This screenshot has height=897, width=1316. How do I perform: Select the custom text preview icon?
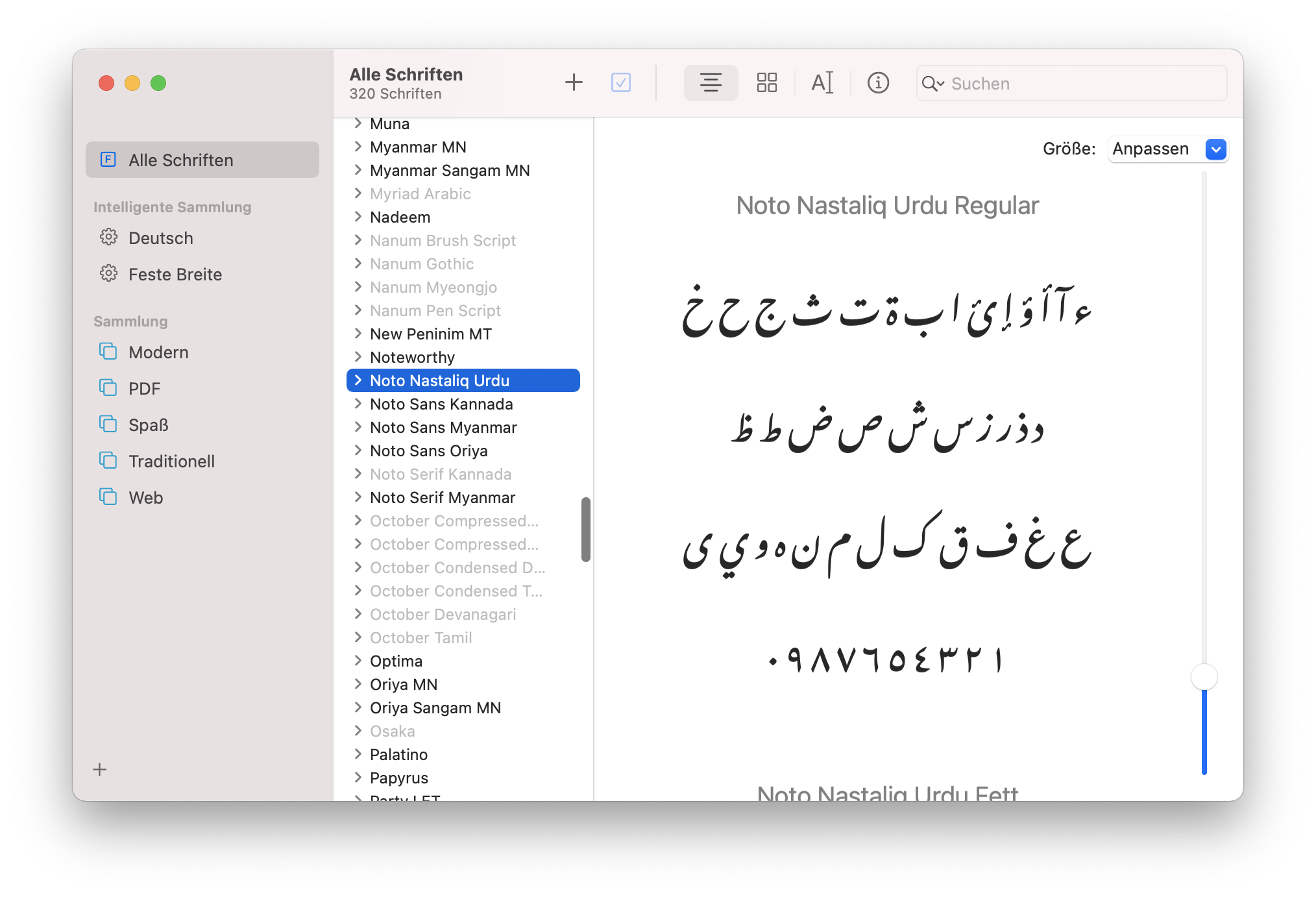822,82
